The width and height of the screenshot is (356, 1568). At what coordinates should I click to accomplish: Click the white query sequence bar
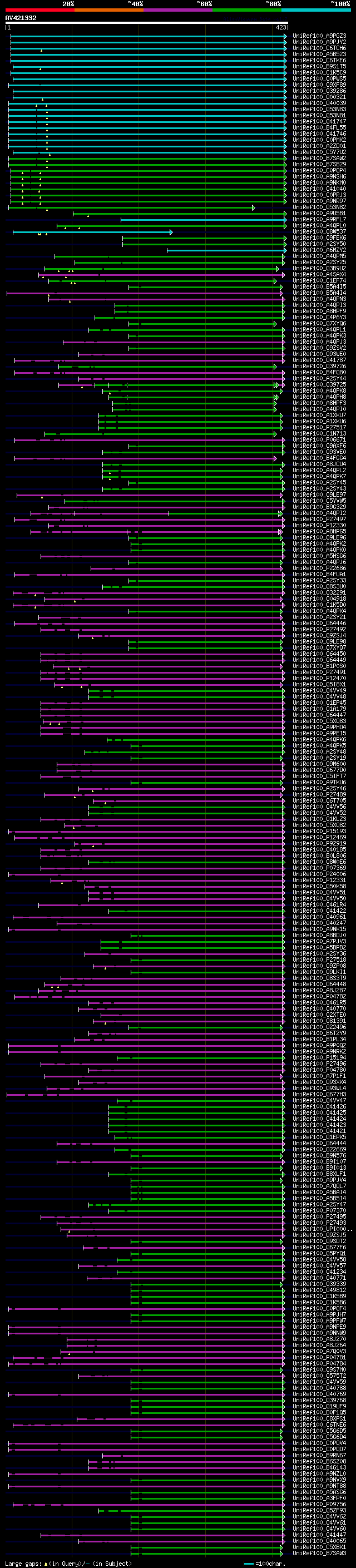tap(146, 23)
